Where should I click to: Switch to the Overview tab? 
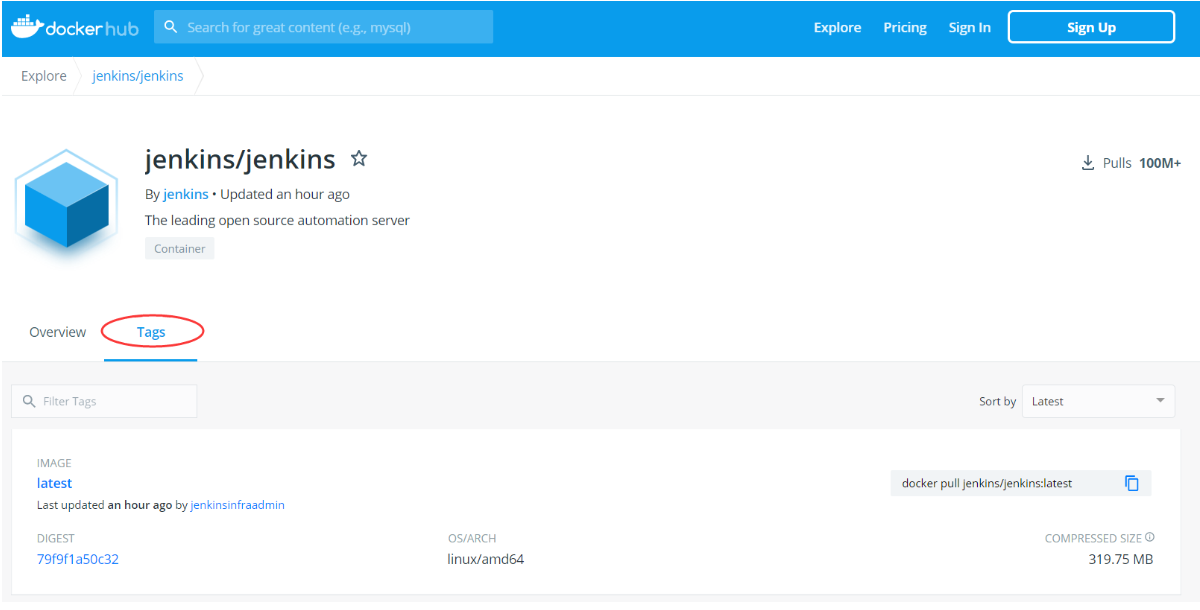tap(58, 332)
